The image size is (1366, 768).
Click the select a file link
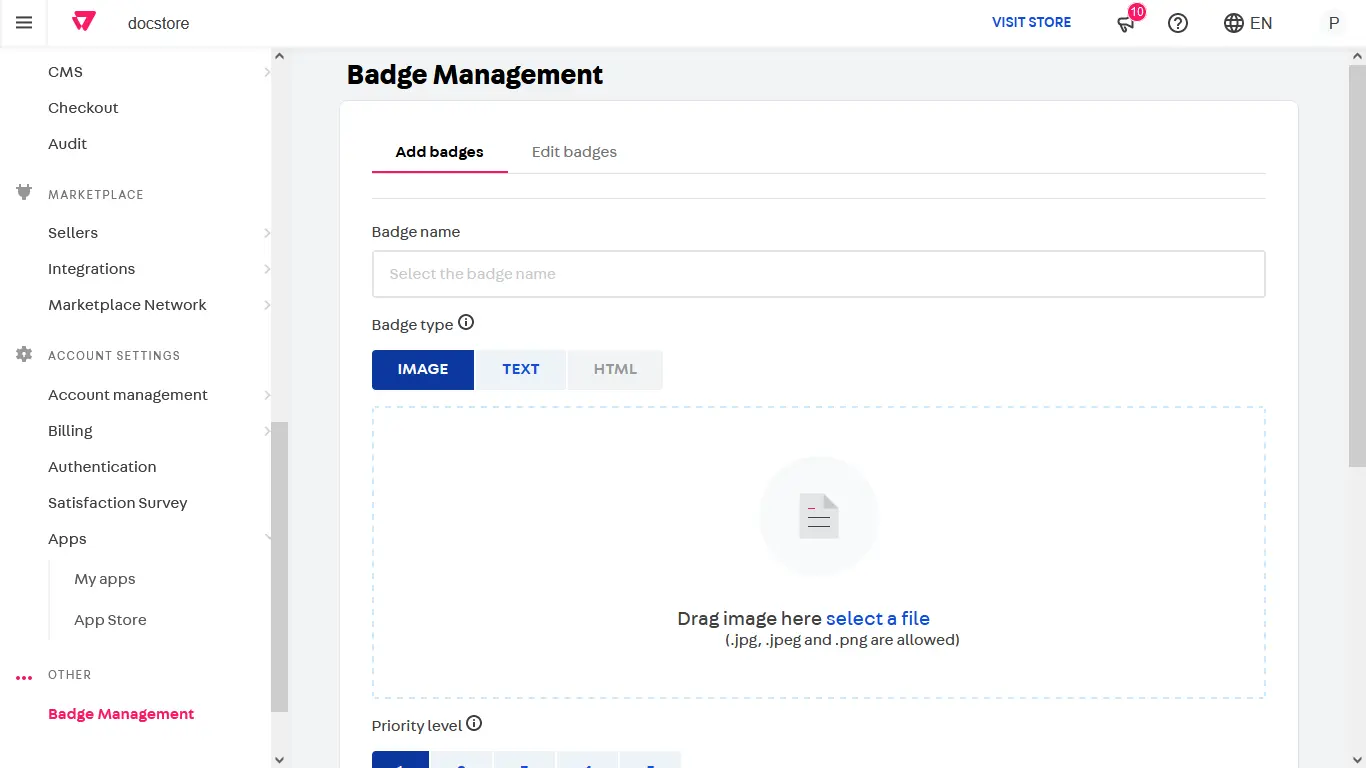click(877, 618)
